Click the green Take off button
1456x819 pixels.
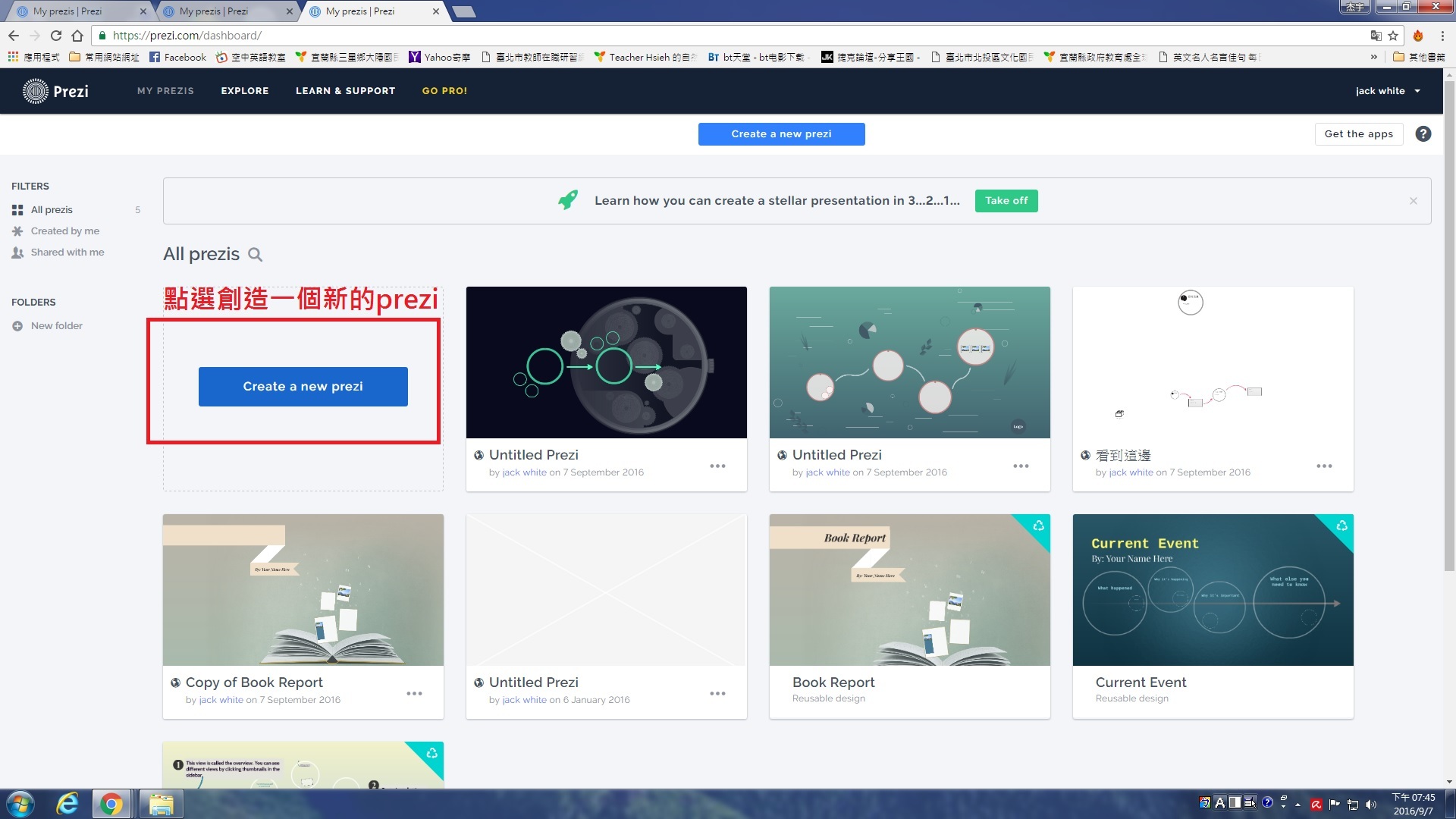tap(1006, 201)
